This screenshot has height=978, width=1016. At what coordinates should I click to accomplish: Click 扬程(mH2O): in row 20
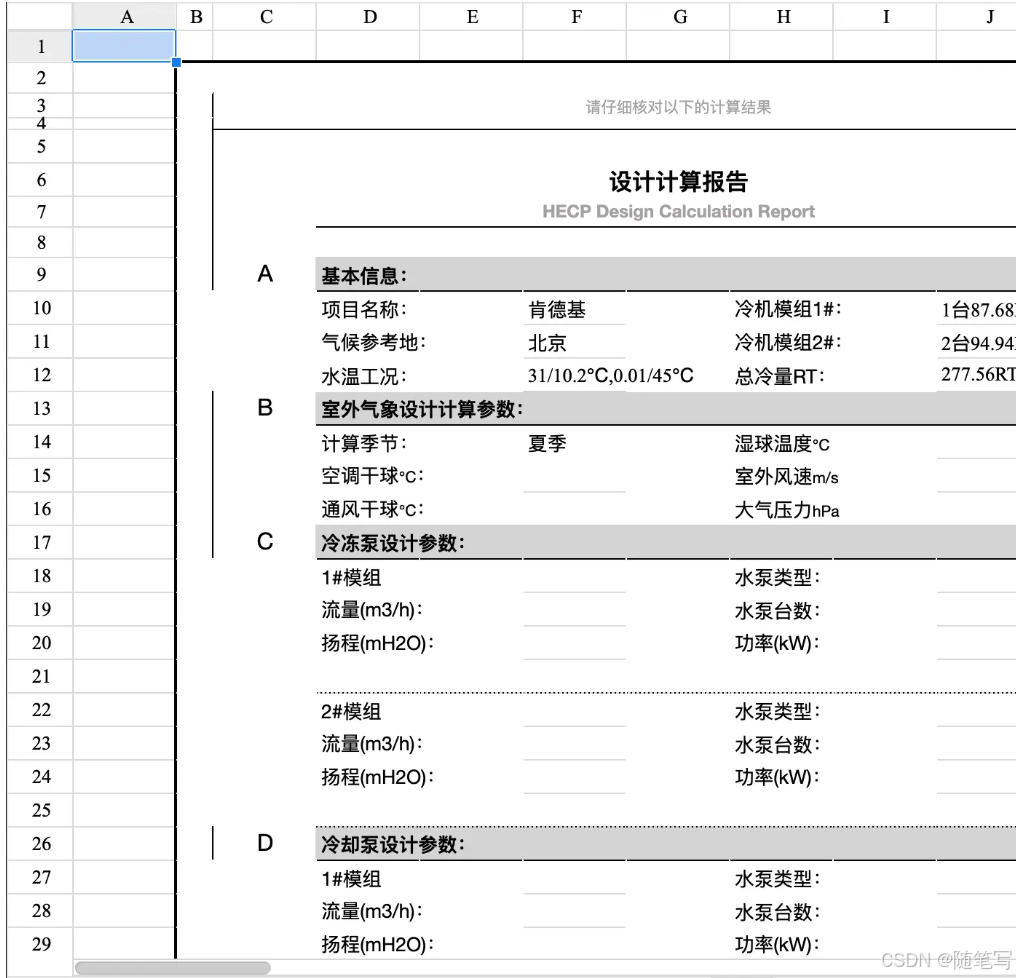click(378, 644)
